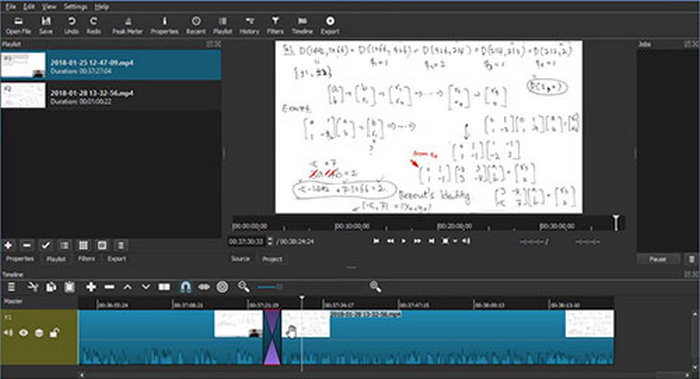Remove the playlist item with minus button

pyautogui.click(x=27, y=245)
